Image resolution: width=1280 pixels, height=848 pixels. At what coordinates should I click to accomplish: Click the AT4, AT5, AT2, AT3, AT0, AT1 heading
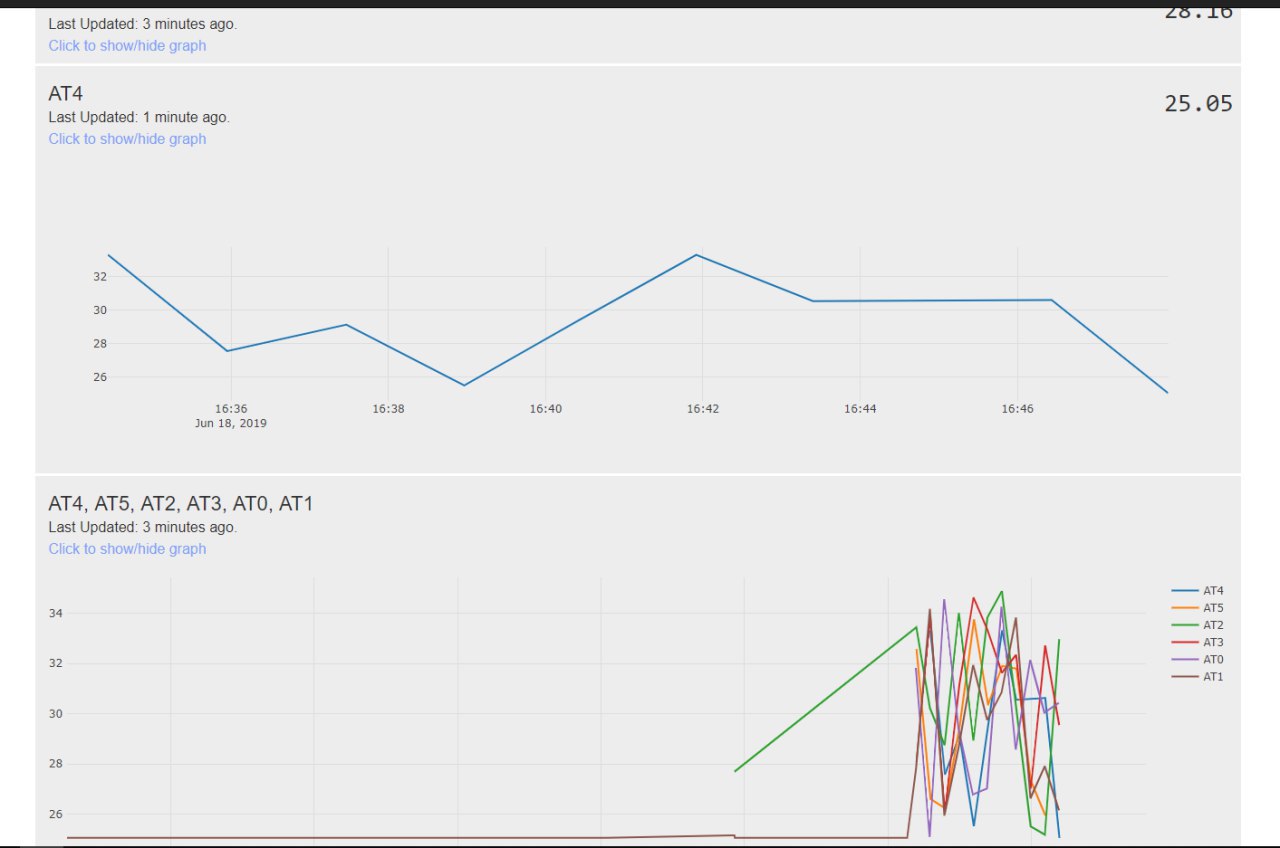(x=181, y=504)
